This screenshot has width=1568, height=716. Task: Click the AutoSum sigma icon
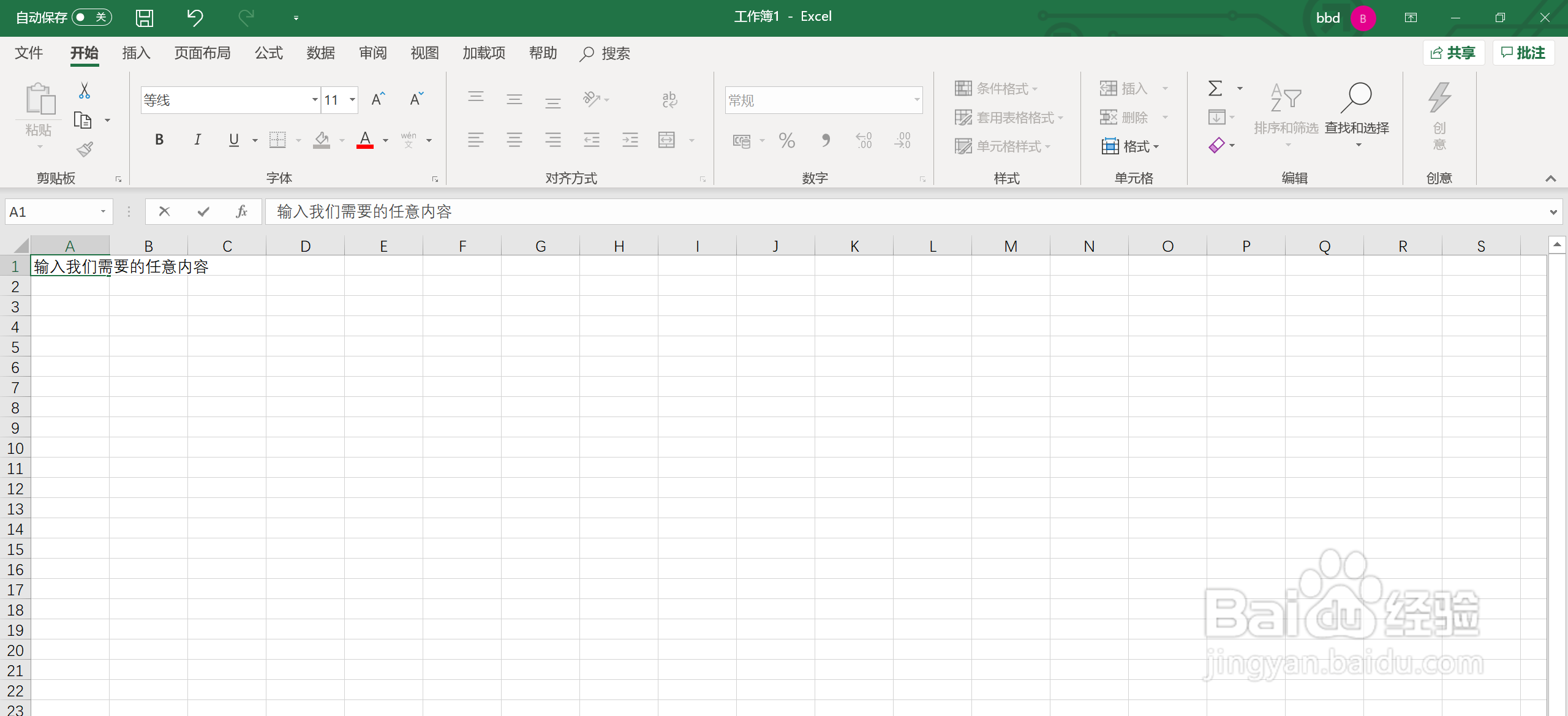(x=1215, y=89)
